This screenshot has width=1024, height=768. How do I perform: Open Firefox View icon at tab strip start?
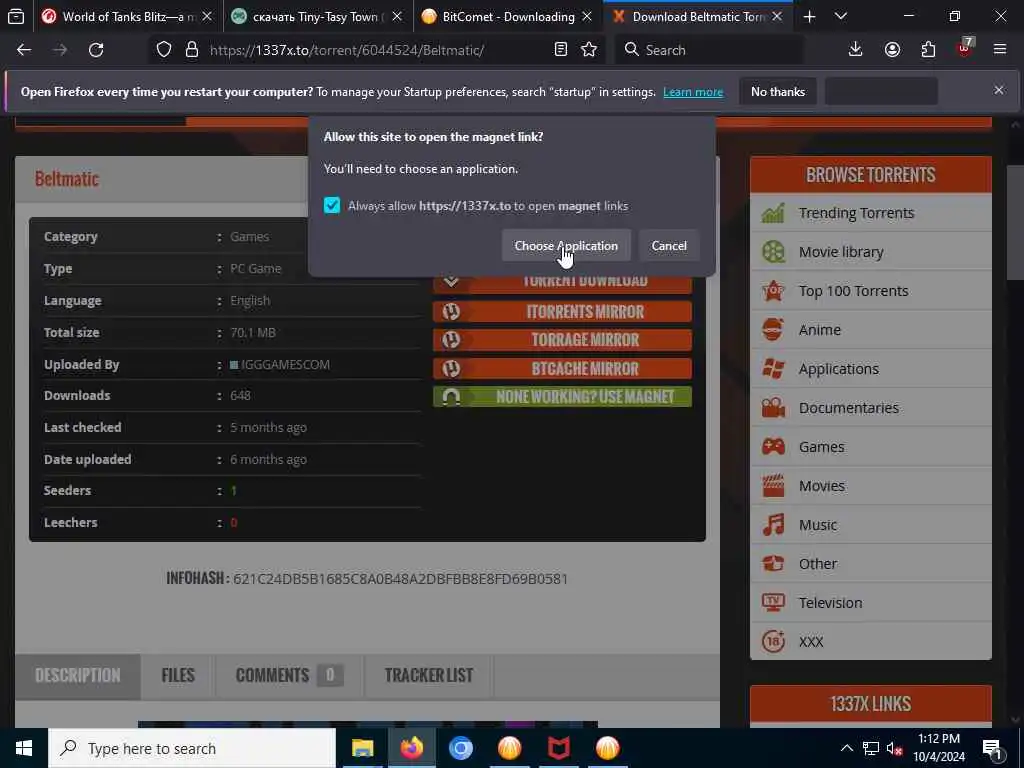tap(16, 16)
